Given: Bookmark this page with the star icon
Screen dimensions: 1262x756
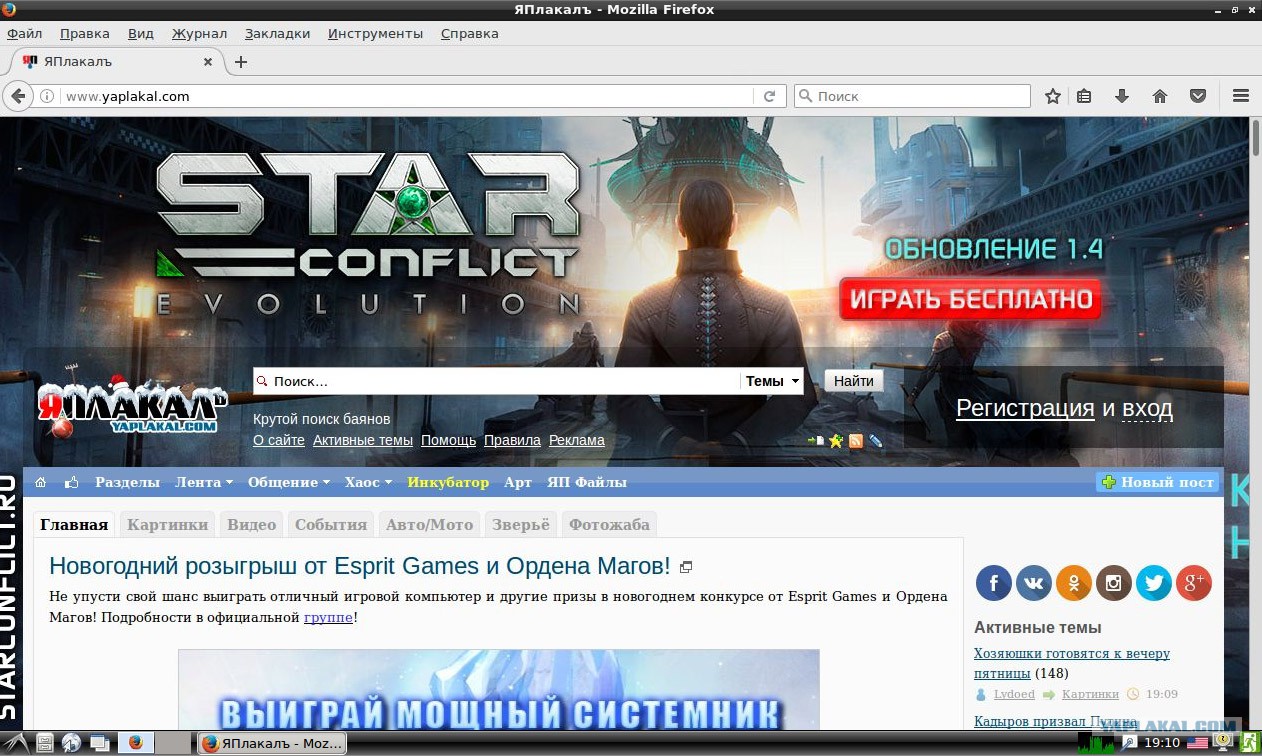Looking at the screenshot, I should (1052, 96).
